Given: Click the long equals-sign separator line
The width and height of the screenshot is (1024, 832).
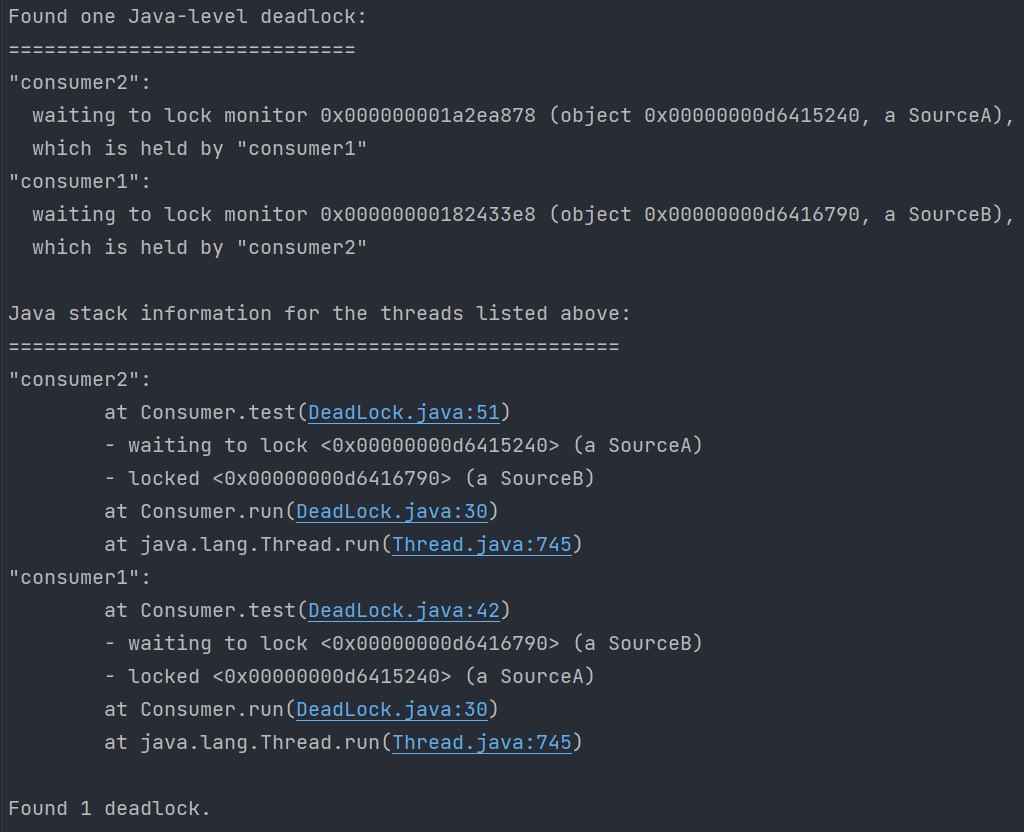Looking at the screenshot, I should (313, 346).
